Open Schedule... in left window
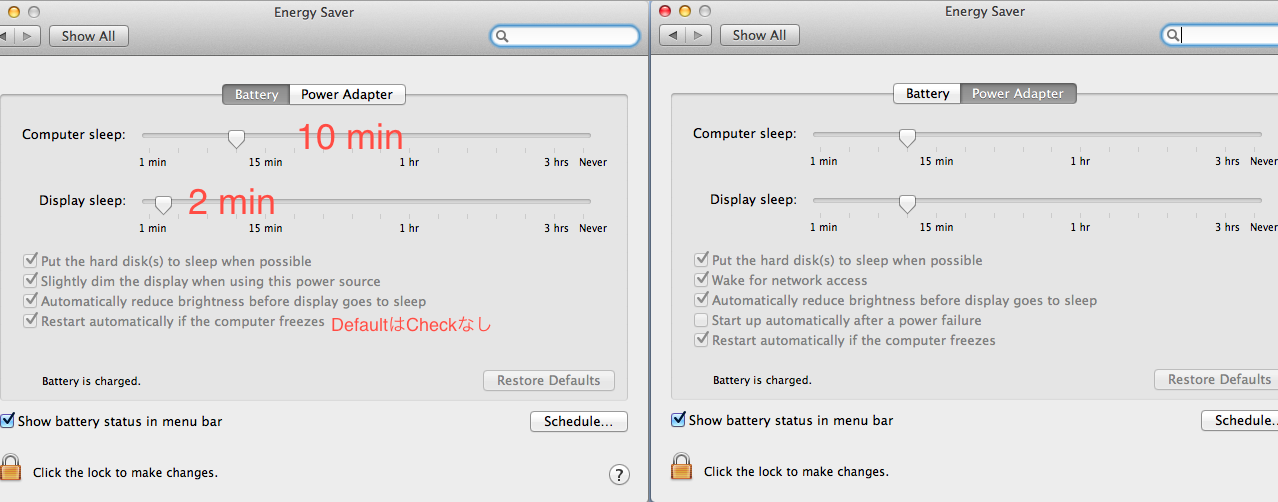This screenshot has width=1278, height=502. pyautogui.click(x=578, y=421)
